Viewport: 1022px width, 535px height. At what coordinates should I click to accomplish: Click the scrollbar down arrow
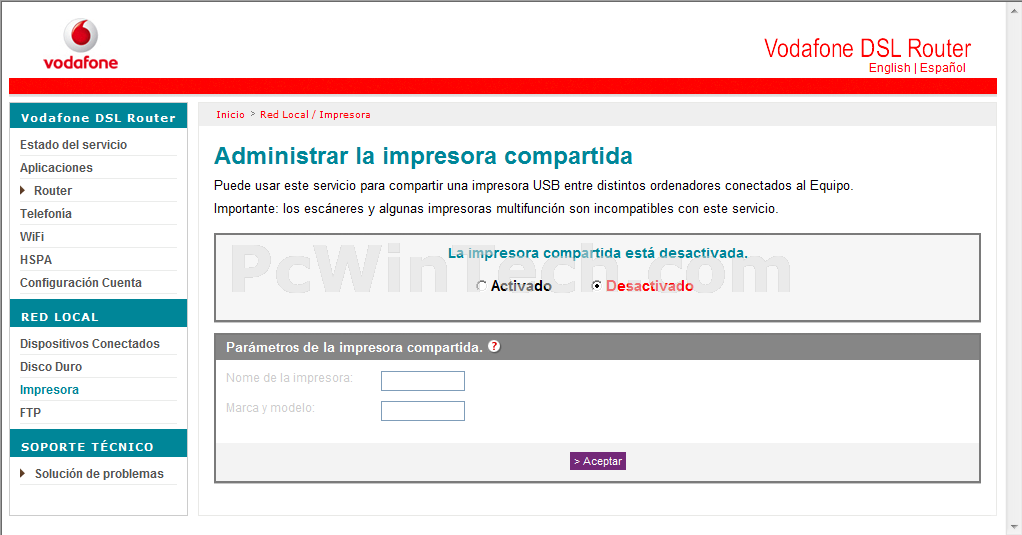point(1015,527)
